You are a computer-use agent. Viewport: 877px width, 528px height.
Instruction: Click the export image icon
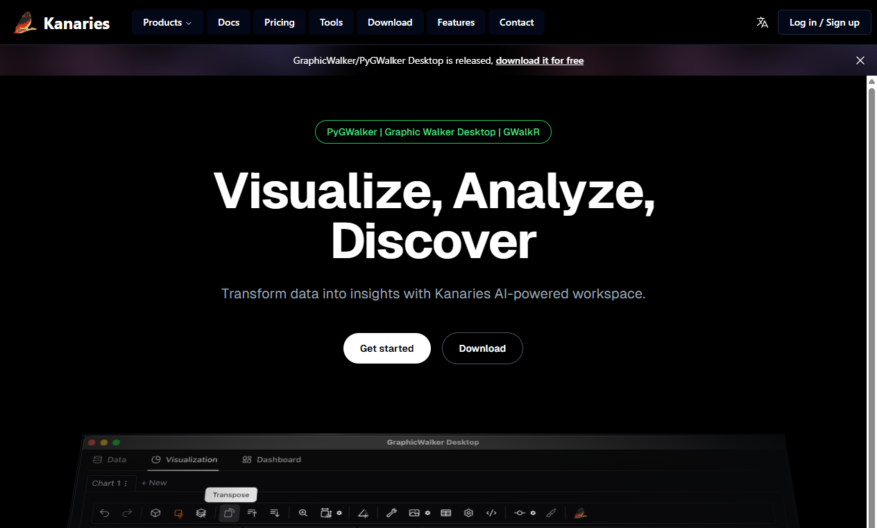click(414, 513)
